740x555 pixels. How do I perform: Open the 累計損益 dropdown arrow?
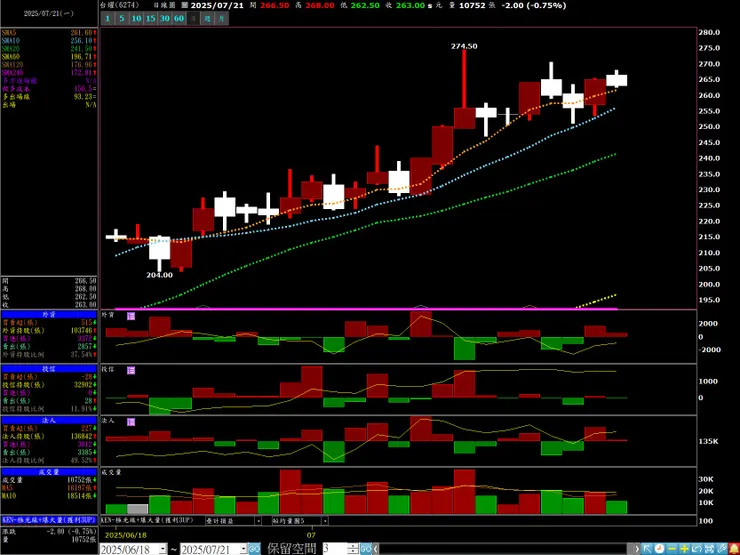pyautogui.click(x=258, y=521)
